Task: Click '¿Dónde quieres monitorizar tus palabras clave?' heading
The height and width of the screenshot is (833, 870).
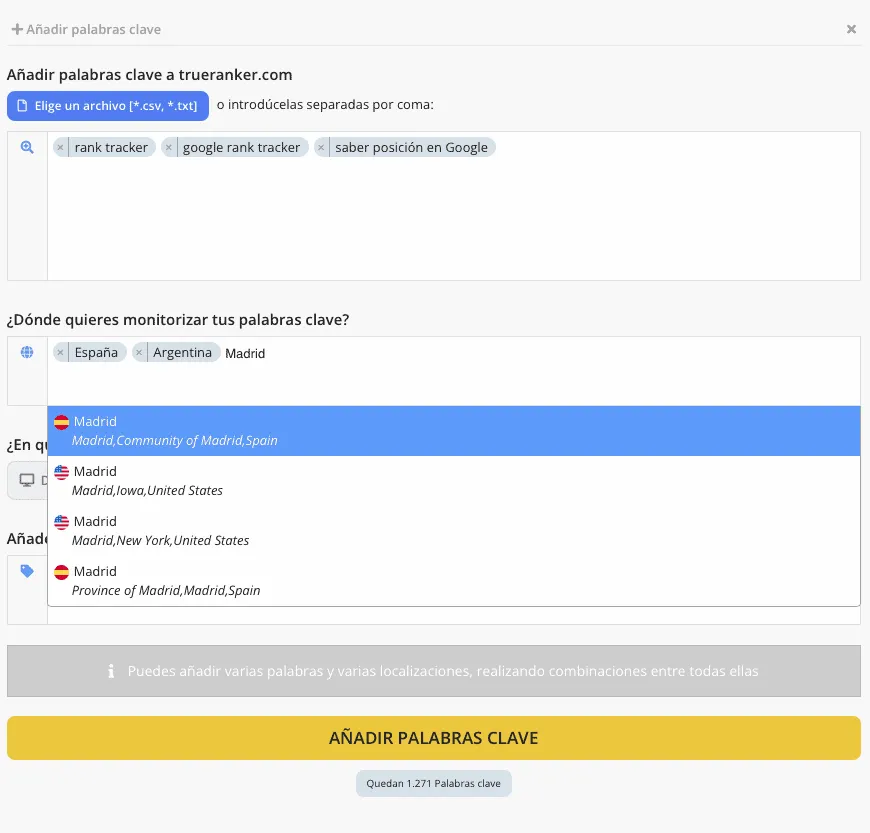Action: point(178,320)
